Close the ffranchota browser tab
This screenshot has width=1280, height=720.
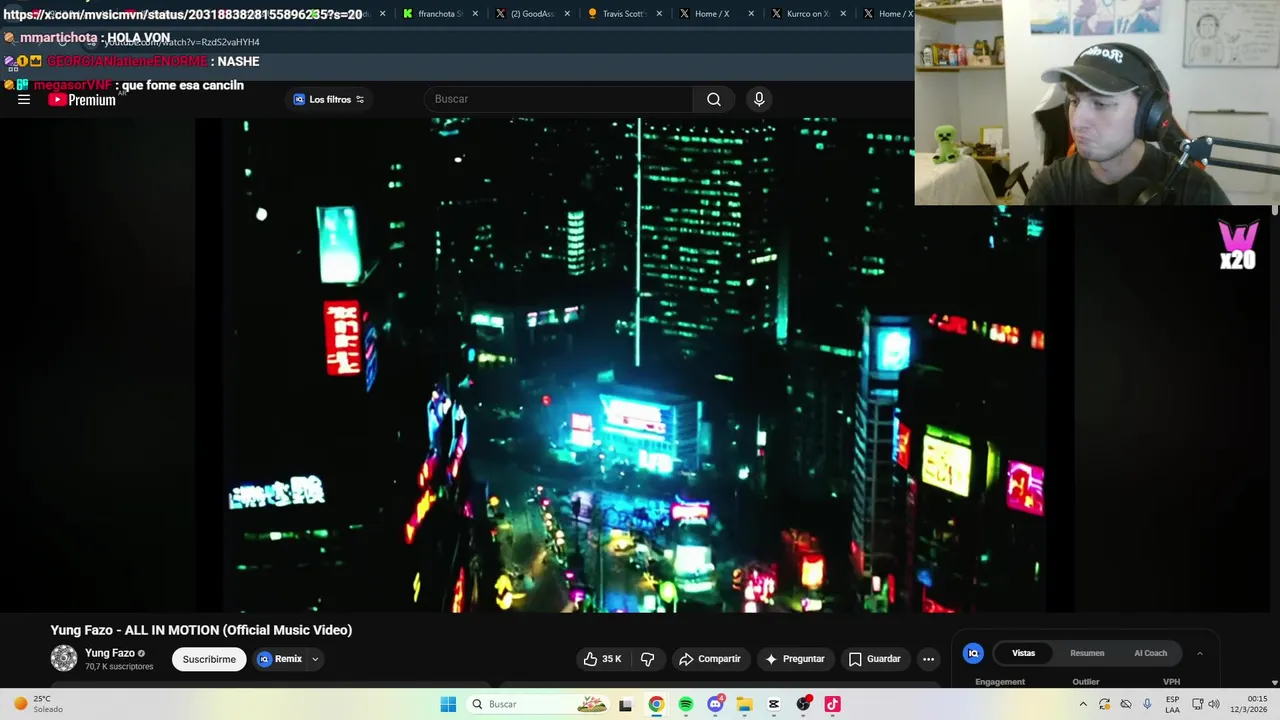click(x=475, y=14)
